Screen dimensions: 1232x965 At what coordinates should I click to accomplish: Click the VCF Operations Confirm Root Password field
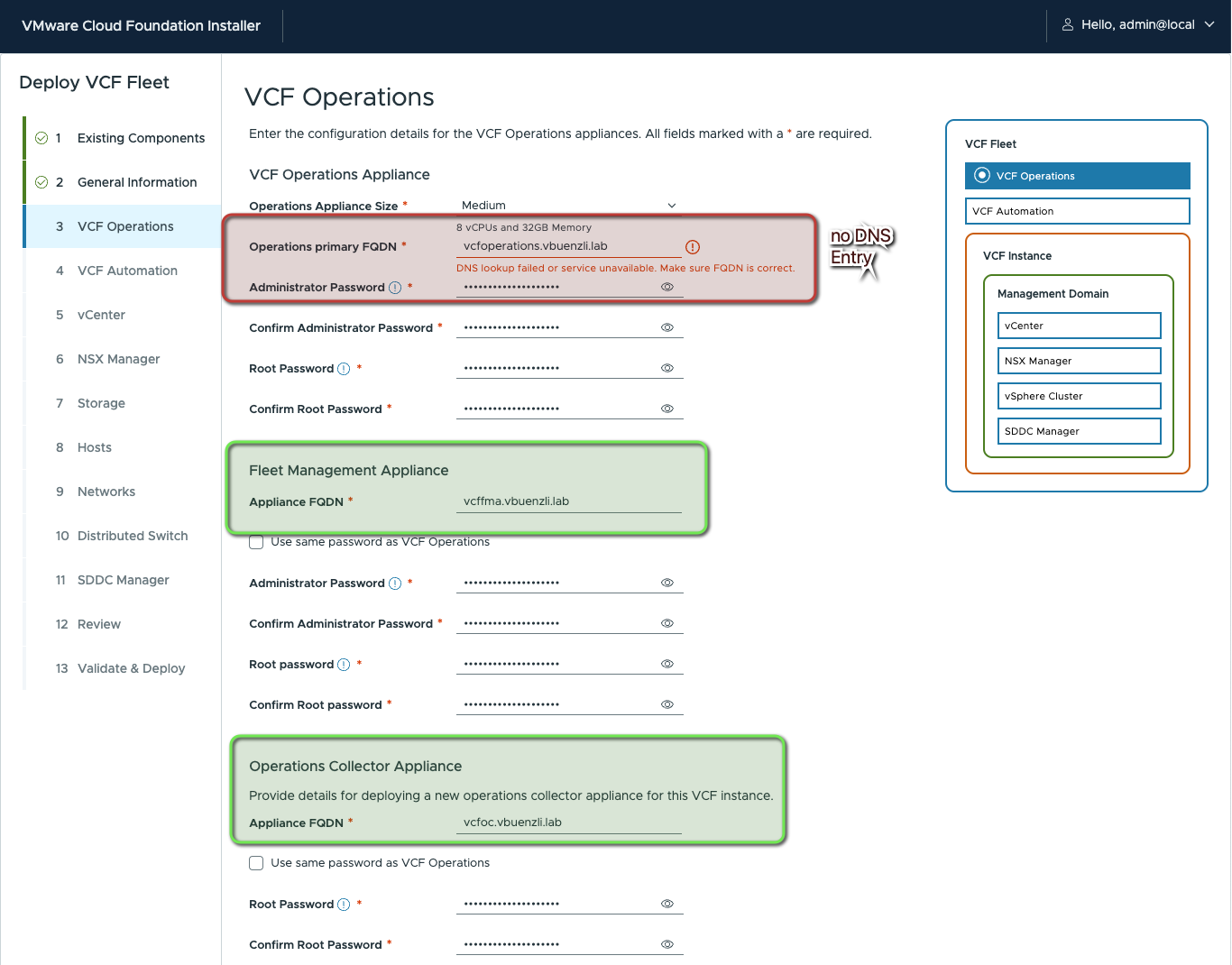[569, 409]
